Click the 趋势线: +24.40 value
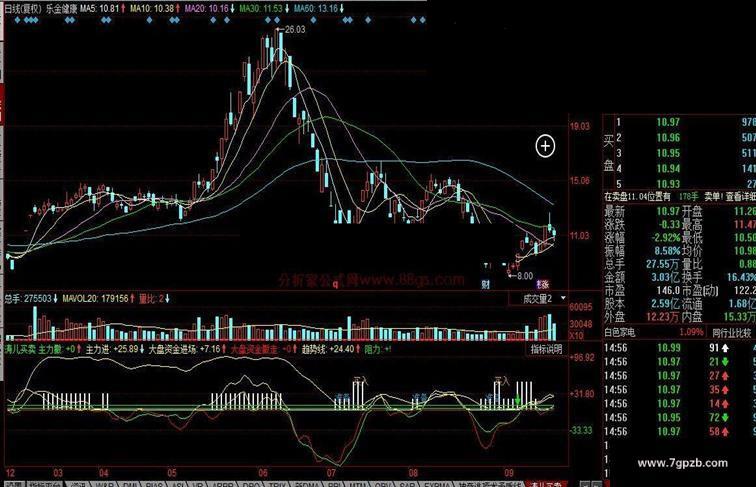This screenshot has height=487, width=756. 328,349
